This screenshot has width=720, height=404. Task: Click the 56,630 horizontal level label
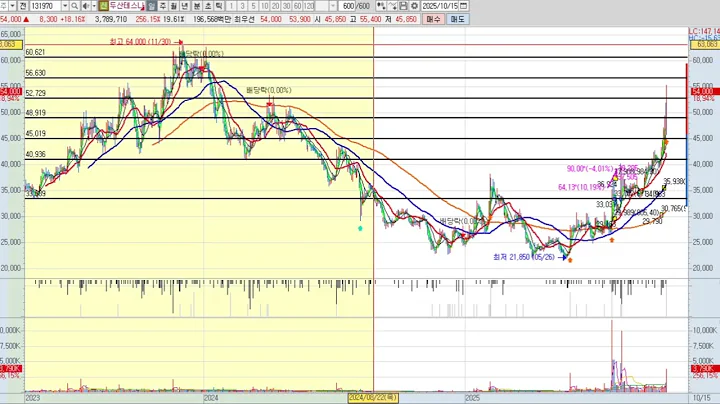tap(35, 73)
